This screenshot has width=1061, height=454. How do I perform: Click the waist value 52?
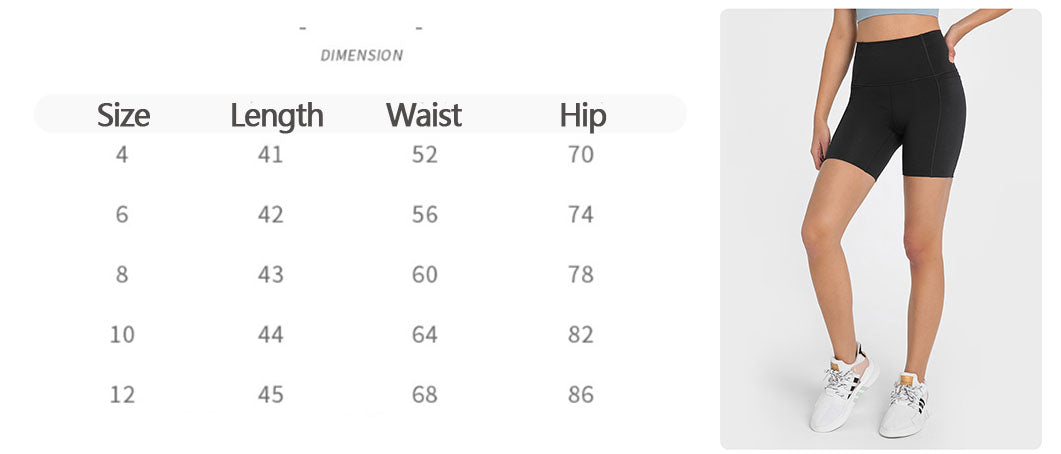point(425,155)
